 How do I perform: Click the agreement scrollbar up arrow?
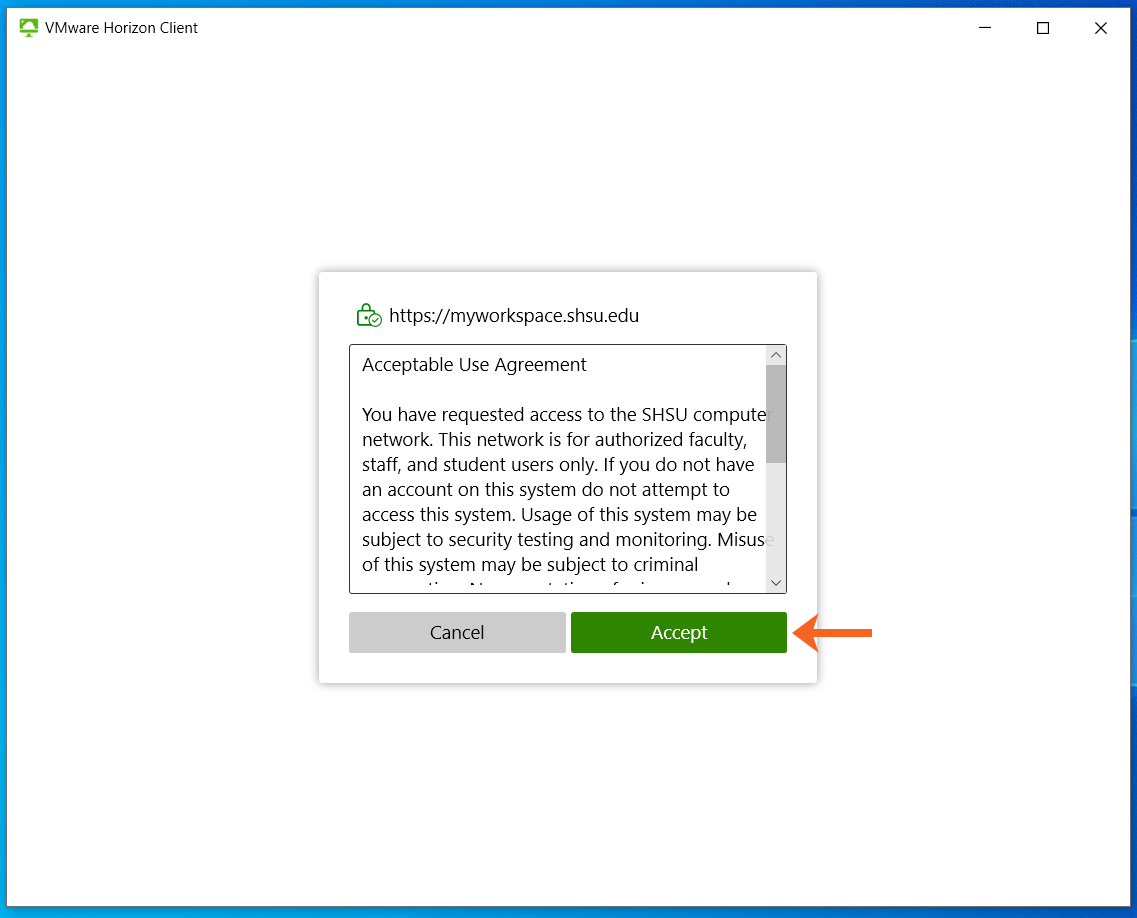[776, 356]
